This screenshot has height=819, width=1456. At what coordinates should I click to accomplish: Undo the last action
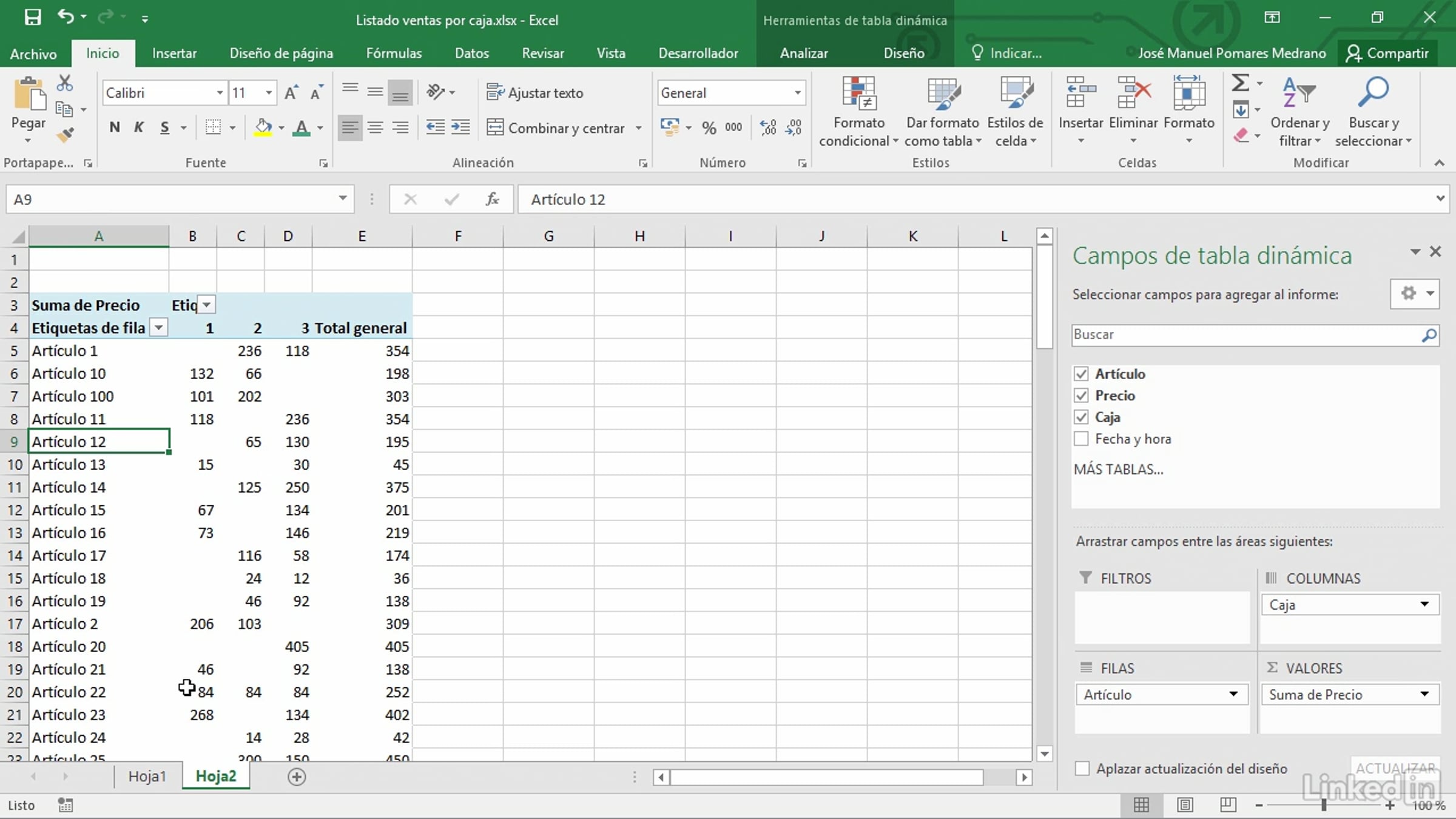click(66, 17)
